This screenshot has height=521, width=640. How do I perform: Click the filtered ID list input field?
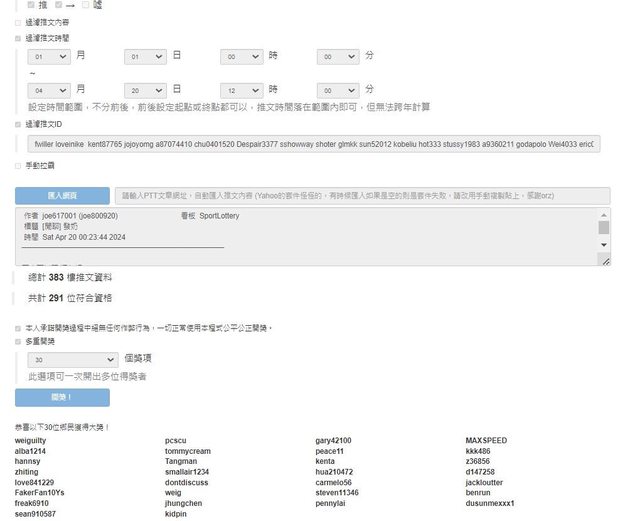[x=313, y=144]
